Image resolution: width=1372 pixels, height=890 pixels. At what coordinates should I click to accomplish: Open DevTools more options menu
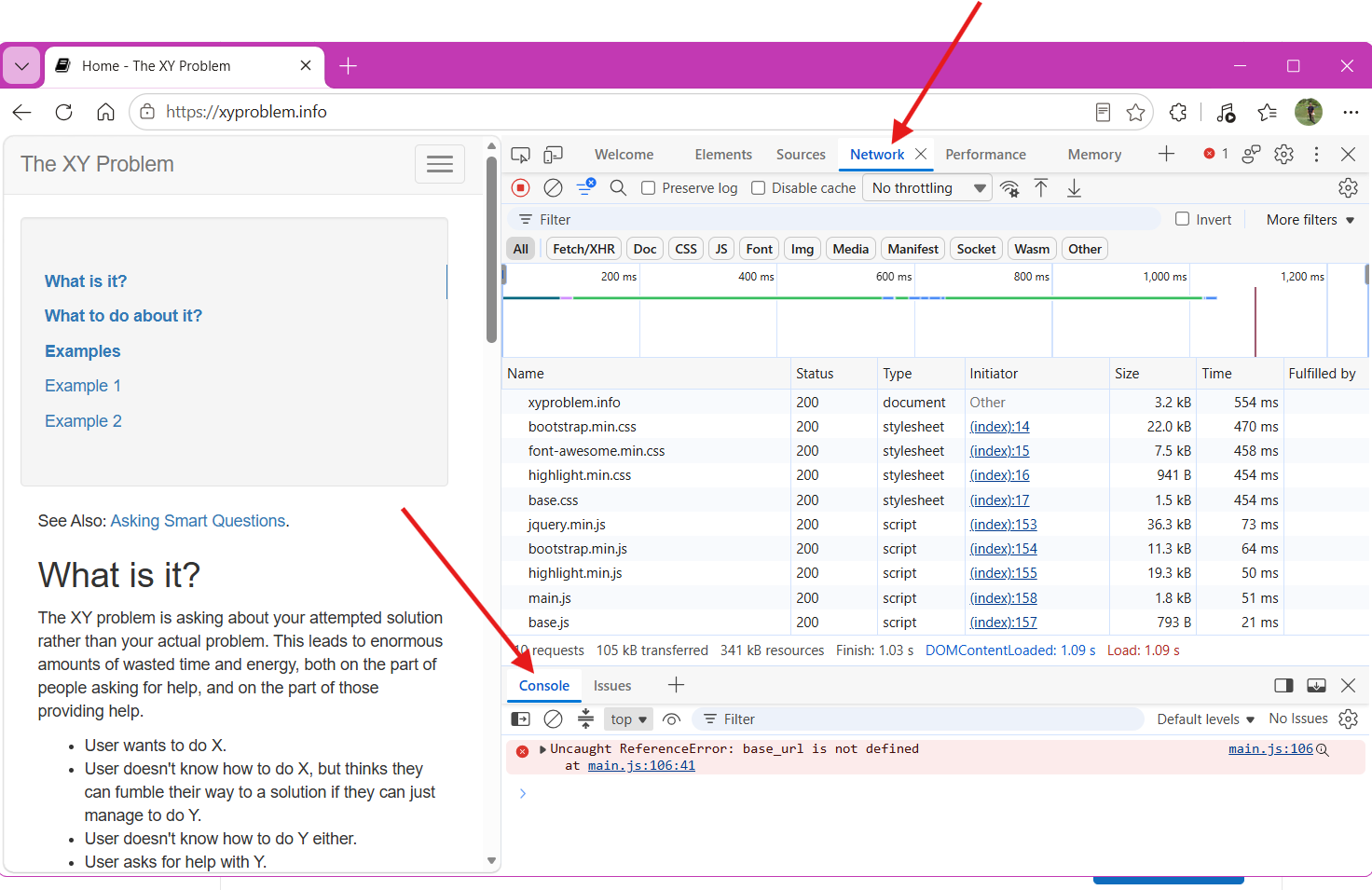click(1316, 155)
